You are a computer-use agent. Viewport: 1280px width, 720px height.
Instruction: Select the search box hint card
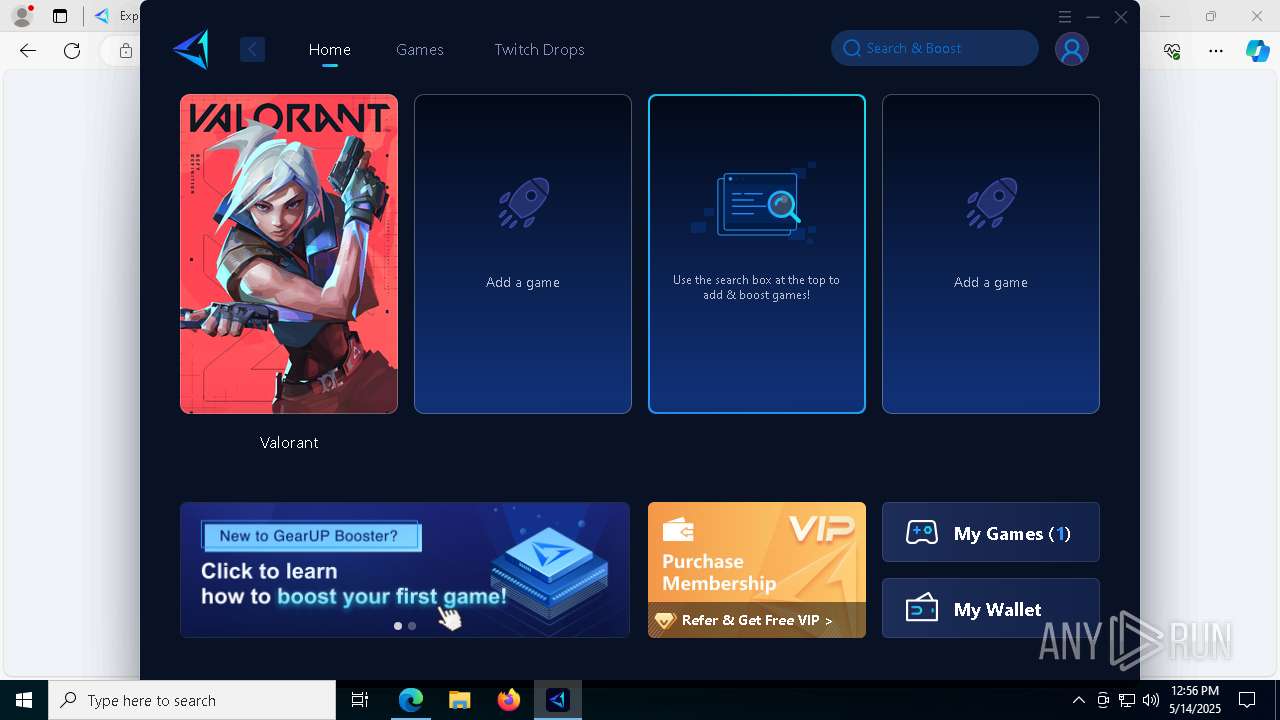point(757,254)
